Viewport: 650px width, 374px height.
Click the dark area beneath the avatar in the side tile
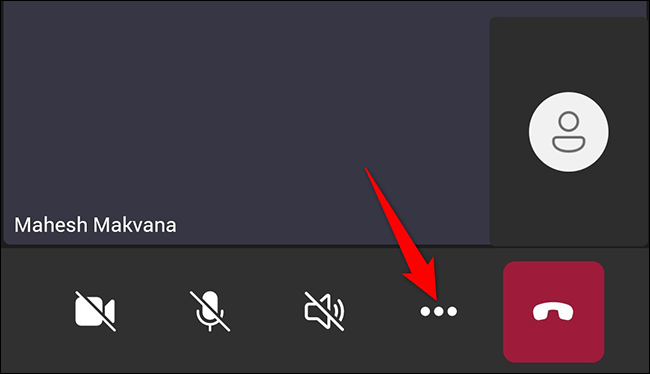(x=569, y=209)
